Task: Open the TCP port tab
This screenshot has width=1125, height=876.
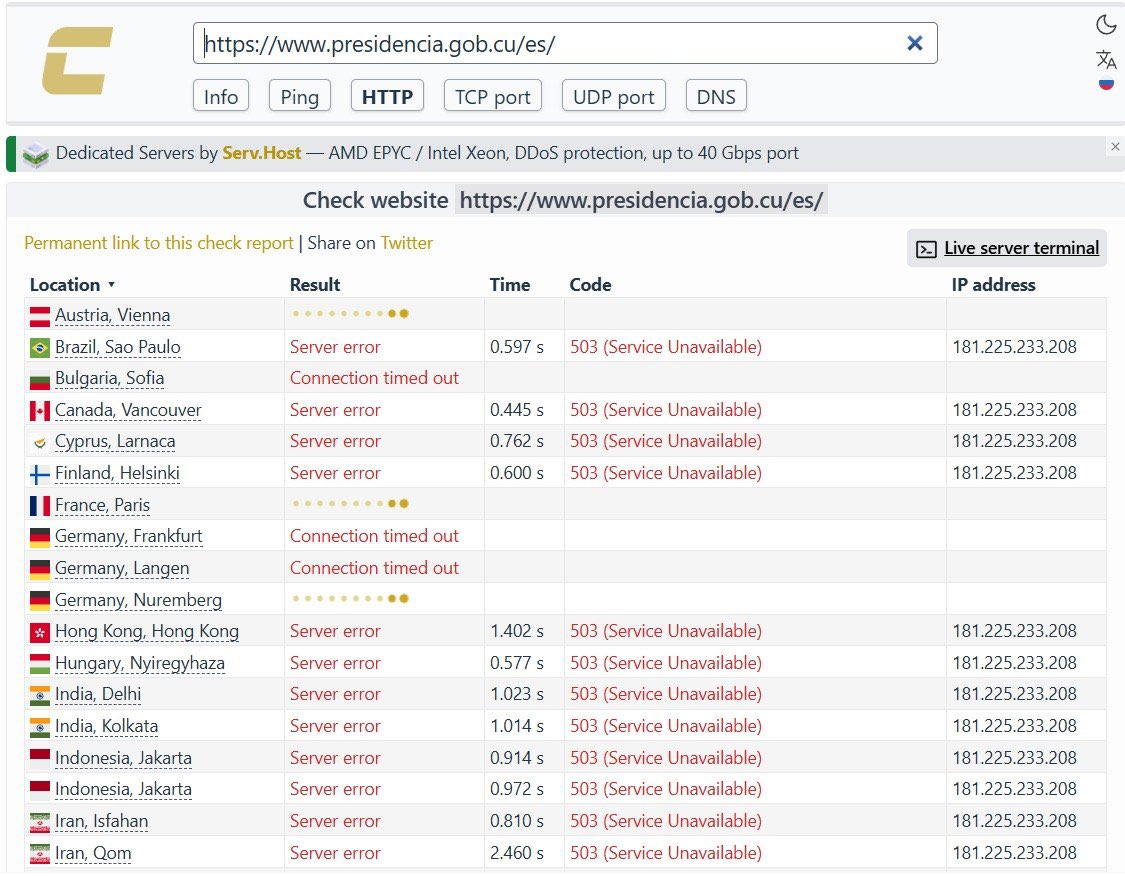Action: [x=493, y=96]
